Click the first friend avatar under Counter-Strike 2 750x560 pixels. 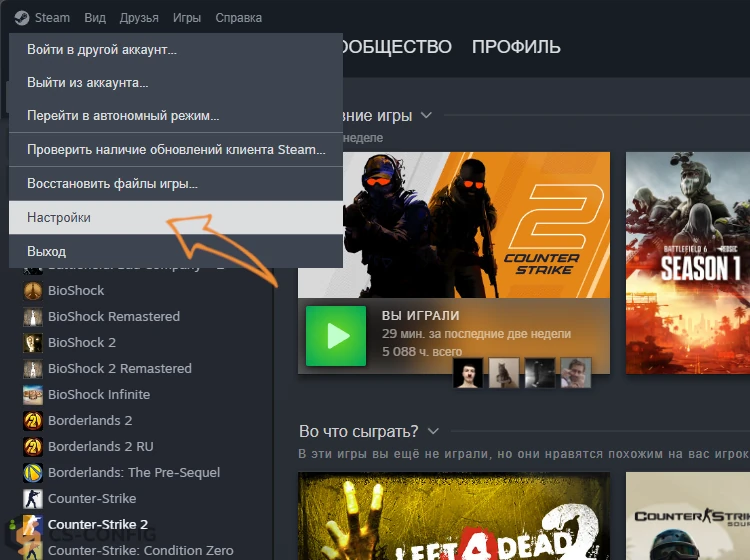[469, 373]
